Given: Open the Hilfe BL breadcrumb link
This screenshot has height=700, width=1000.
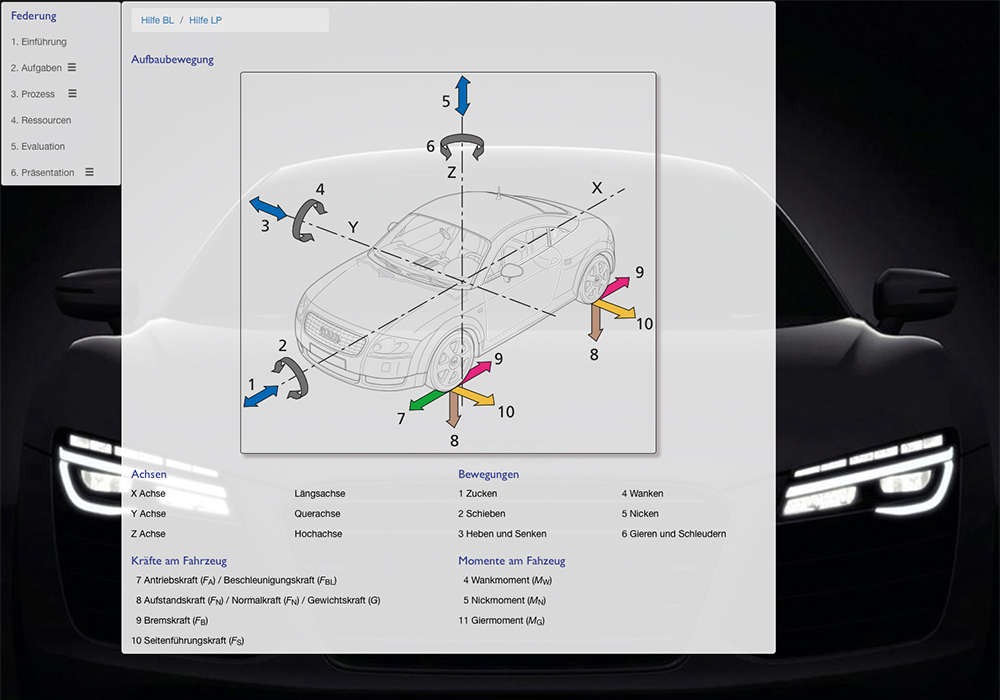Looking at the screenshot, I should point(157,20).
